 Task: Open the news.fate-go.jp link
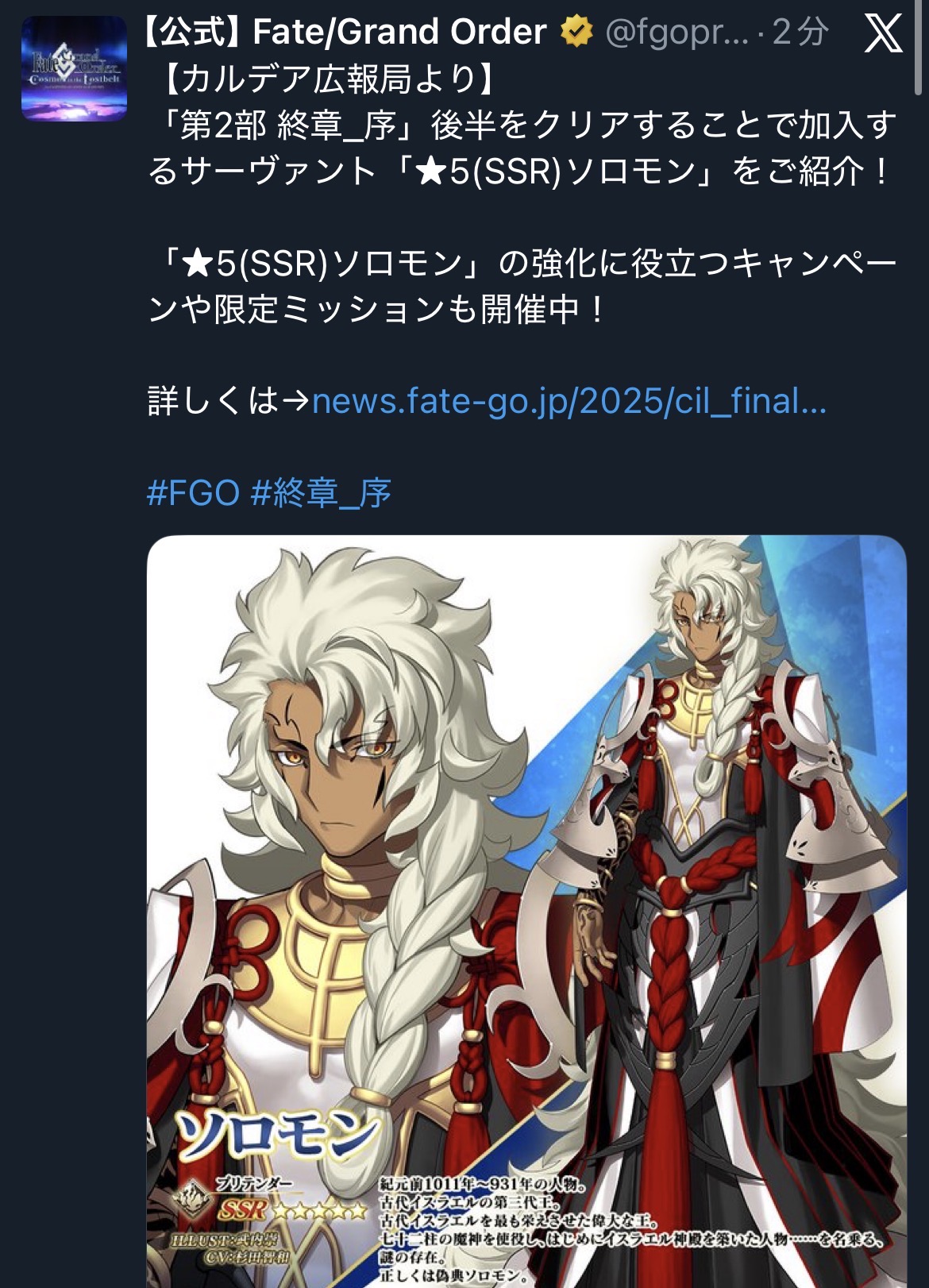click(x=569, y=401)
